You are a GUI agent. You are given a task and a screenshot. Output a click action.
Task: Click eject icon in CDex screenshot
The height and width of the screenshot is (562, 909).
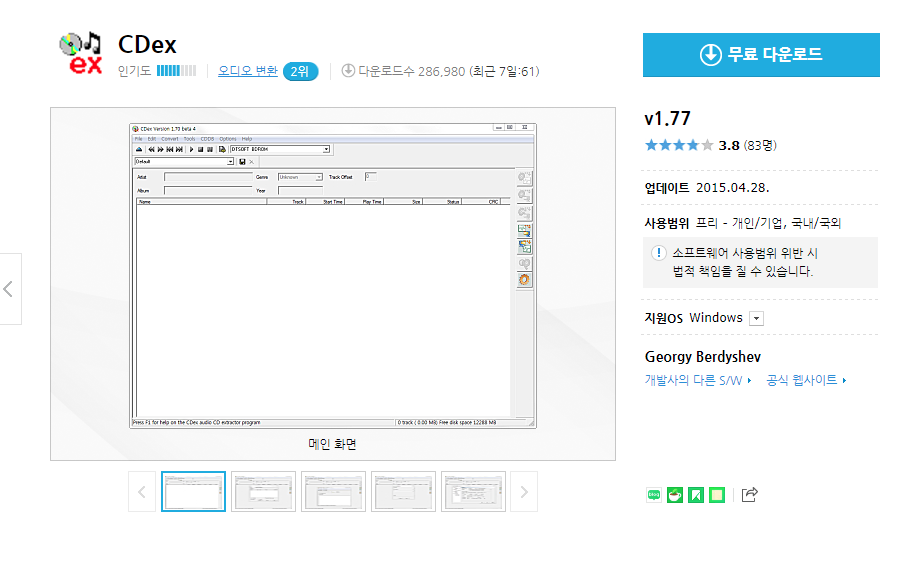coord(139,149)
